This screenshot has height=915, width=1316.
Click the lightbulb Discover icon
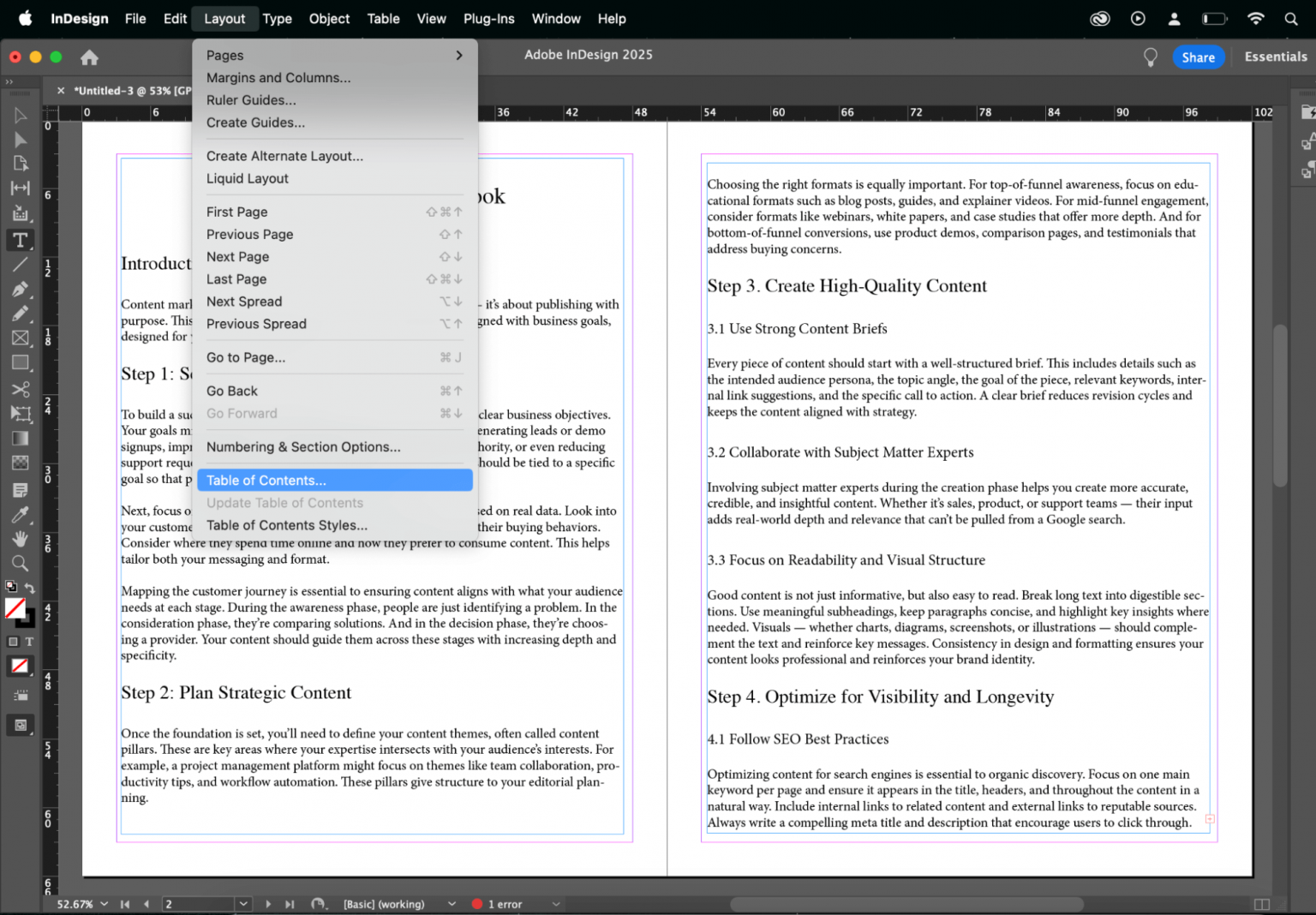(x=1150, y=57)
